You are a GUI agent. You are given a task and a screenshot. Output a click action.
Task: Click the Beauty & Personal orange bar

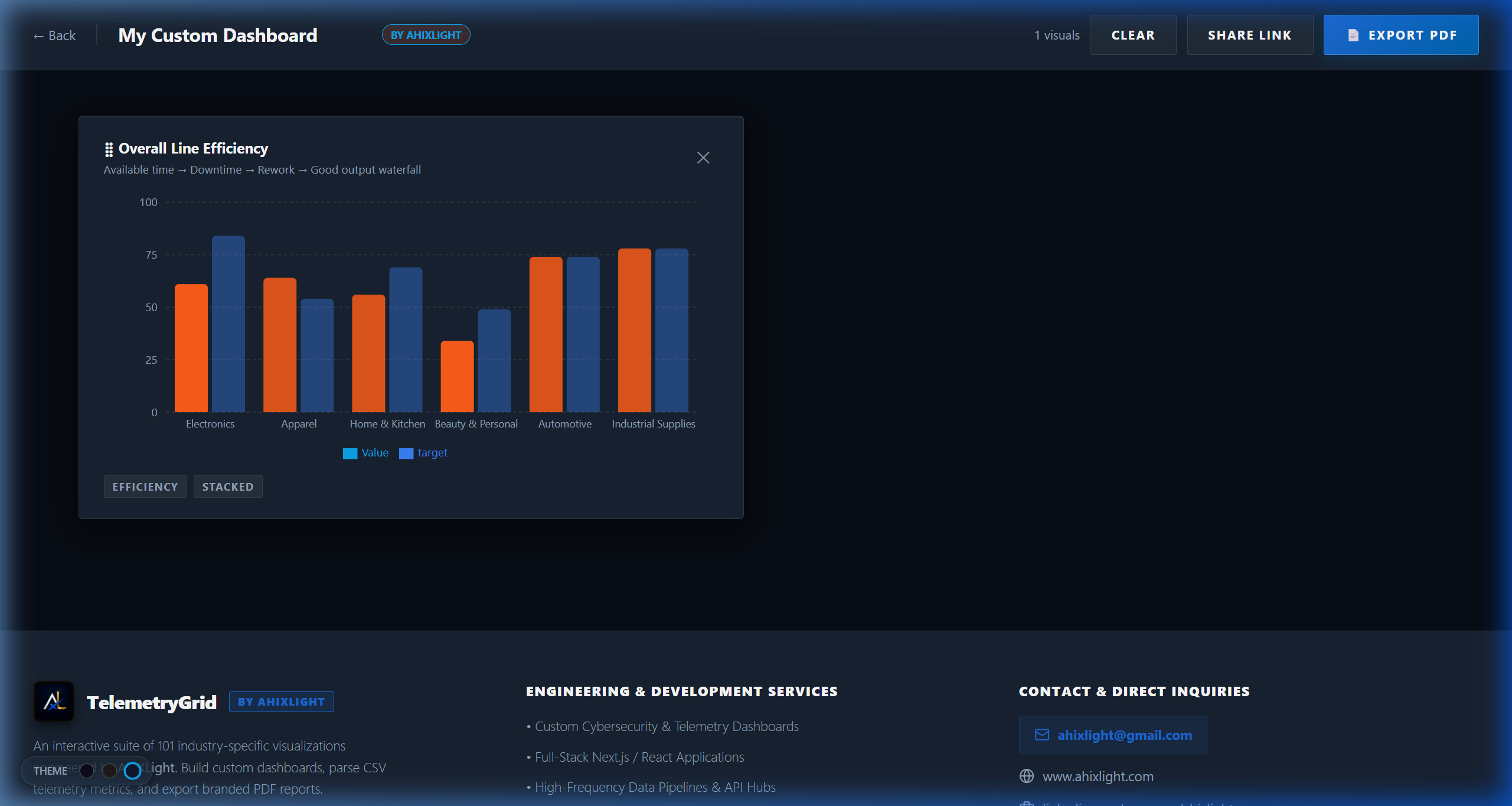tap(457, 376)
